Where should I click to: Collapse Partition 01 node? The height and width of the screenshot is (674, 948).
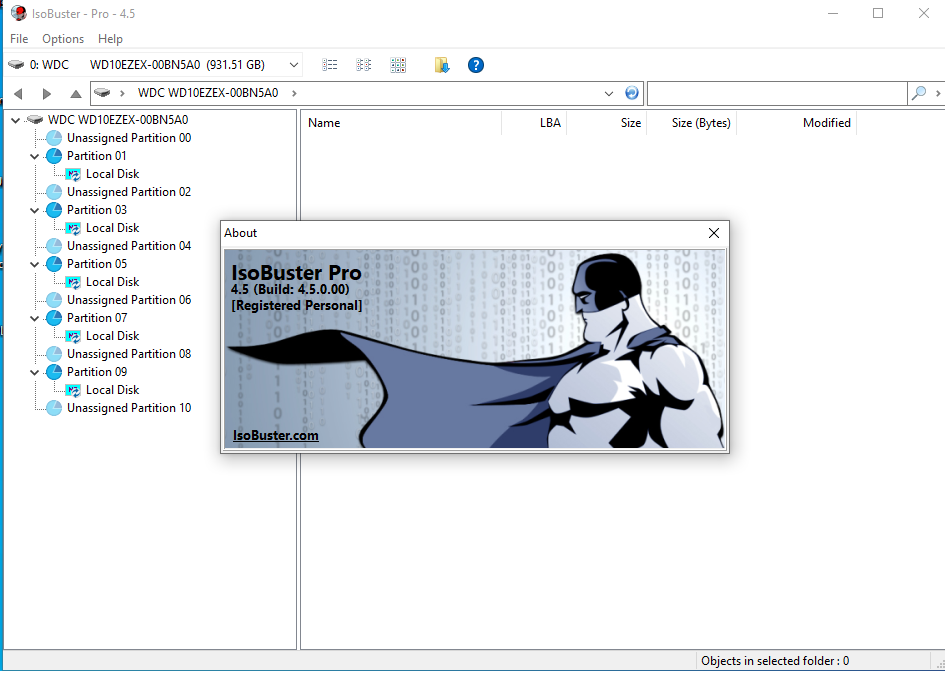(34, 156)
